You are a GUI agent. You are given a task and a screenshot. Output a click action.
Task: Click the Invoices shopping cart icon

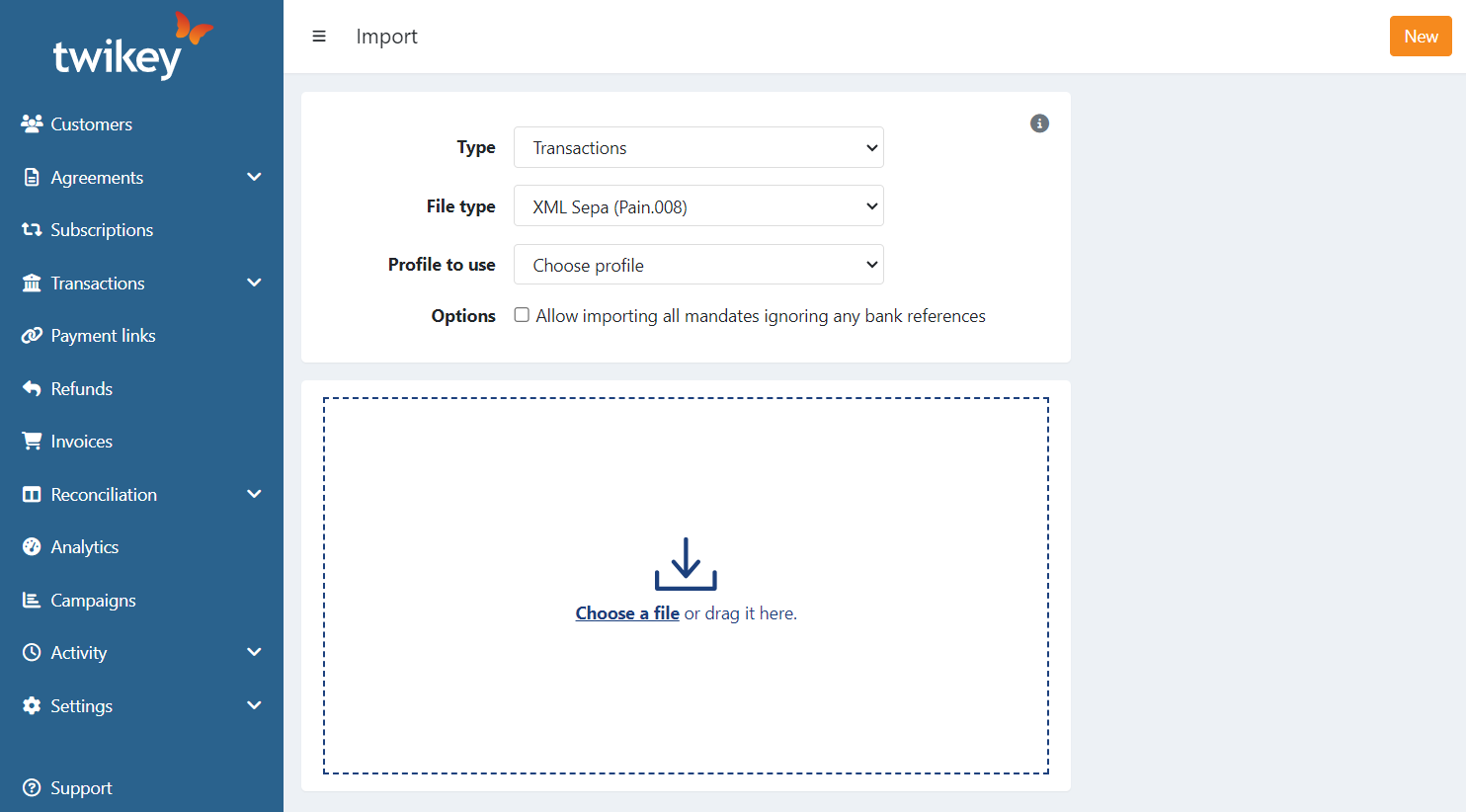(x=32, y=442)
